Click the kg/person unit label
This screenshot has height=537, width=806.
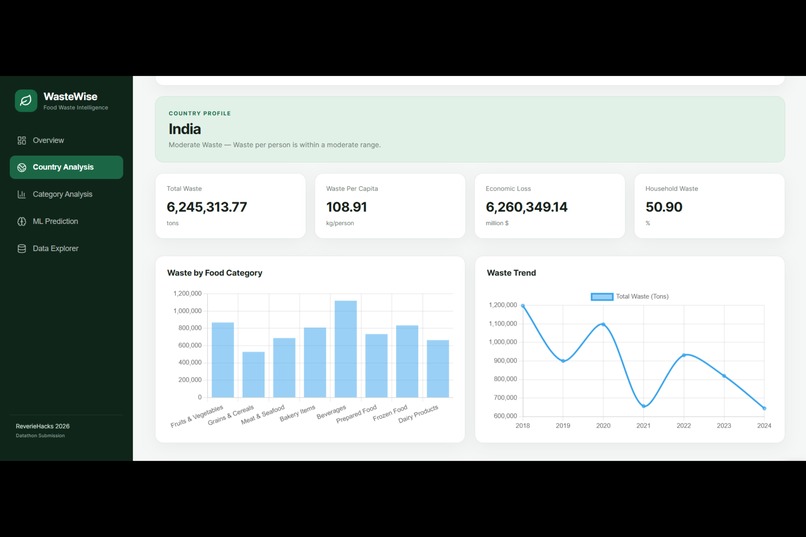pos(340,223)
